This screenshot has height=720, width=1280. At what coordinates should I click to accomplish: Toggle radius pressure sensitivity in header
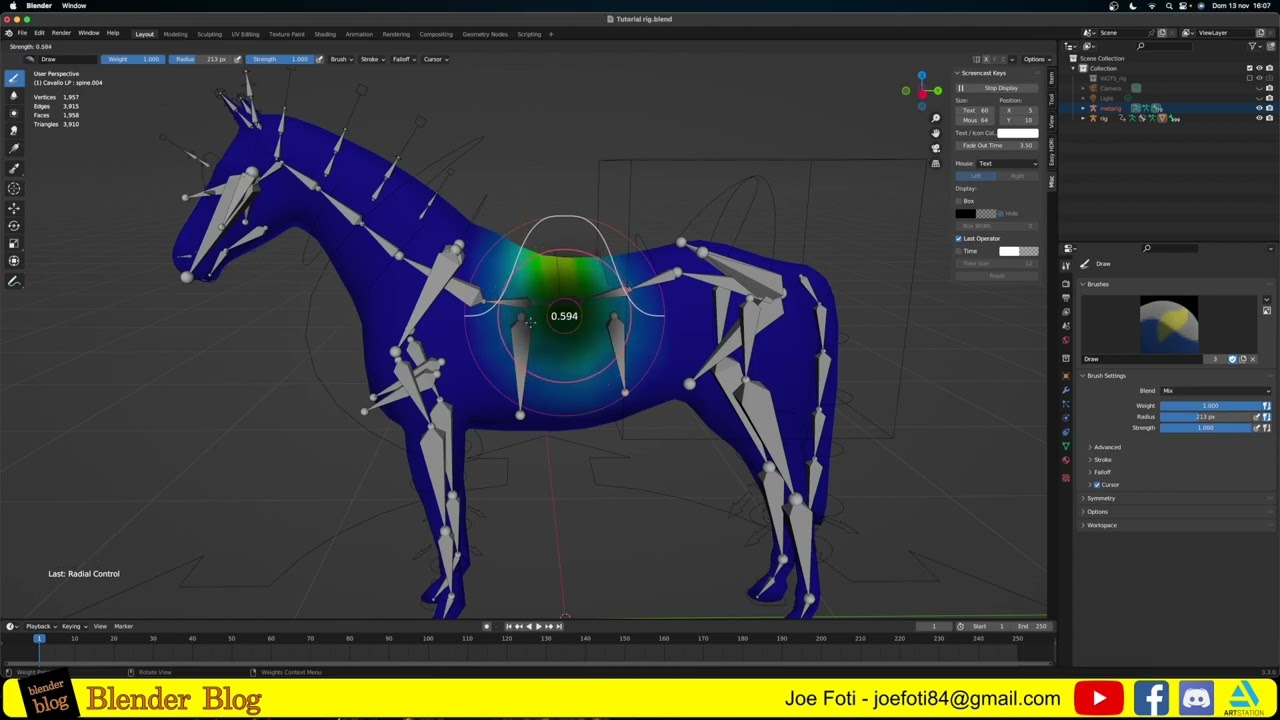pyautogui.click(x=237, y=59)
